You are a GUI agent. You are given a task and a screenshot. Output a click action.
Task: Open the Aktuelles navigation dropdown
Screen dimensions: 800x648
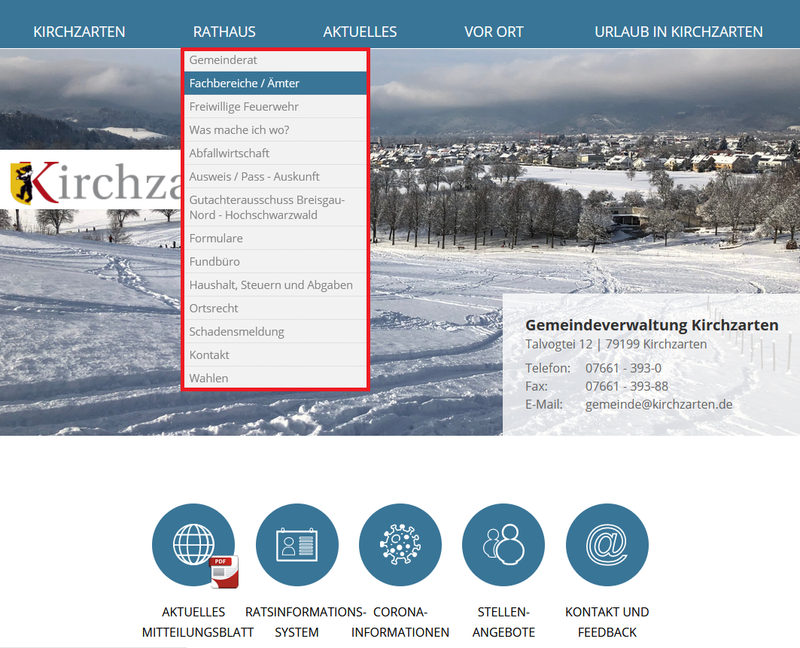[360, 31]
